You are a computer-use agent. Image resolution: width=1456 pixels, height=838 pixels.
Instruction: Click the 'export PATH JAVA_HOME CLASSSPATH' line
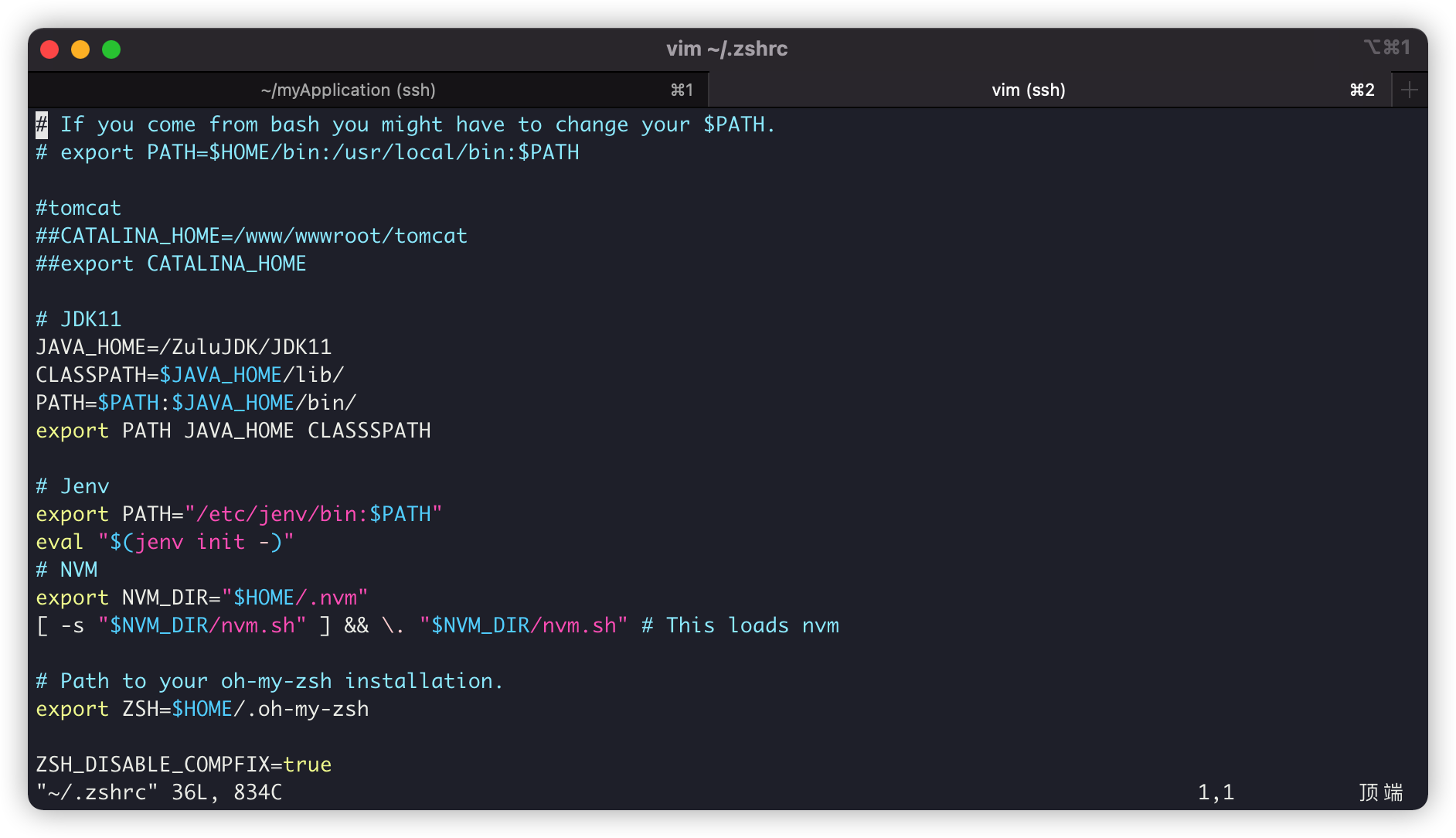(x=233, y=431)
